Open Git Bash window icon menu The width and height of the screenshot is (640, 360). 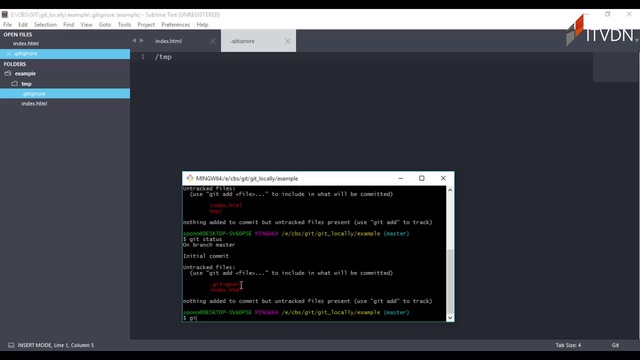coord(190,178)
